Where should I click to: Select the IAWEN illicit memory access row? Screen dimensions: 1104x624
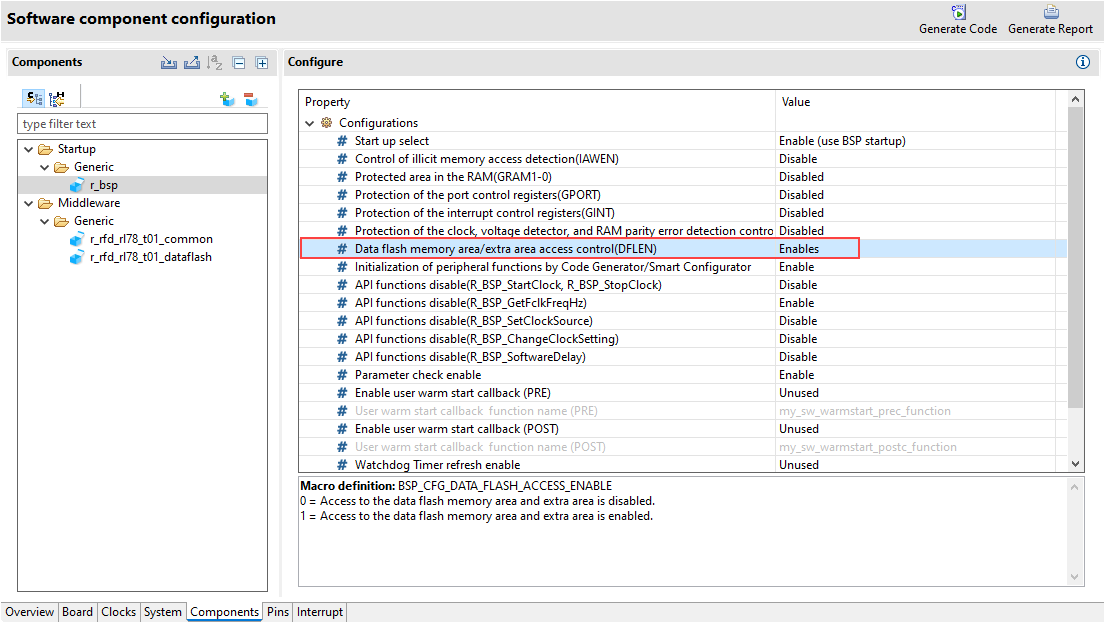coord(683,159)
